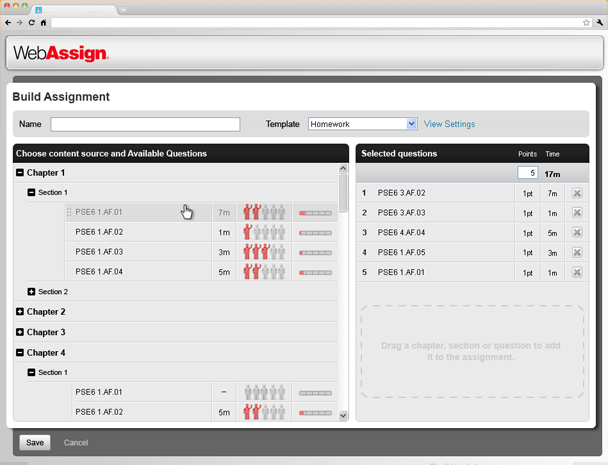The height and width of the screenshot is (465, 608).
Task: Click the browser back arrow
Action: (x=8, y=22)
